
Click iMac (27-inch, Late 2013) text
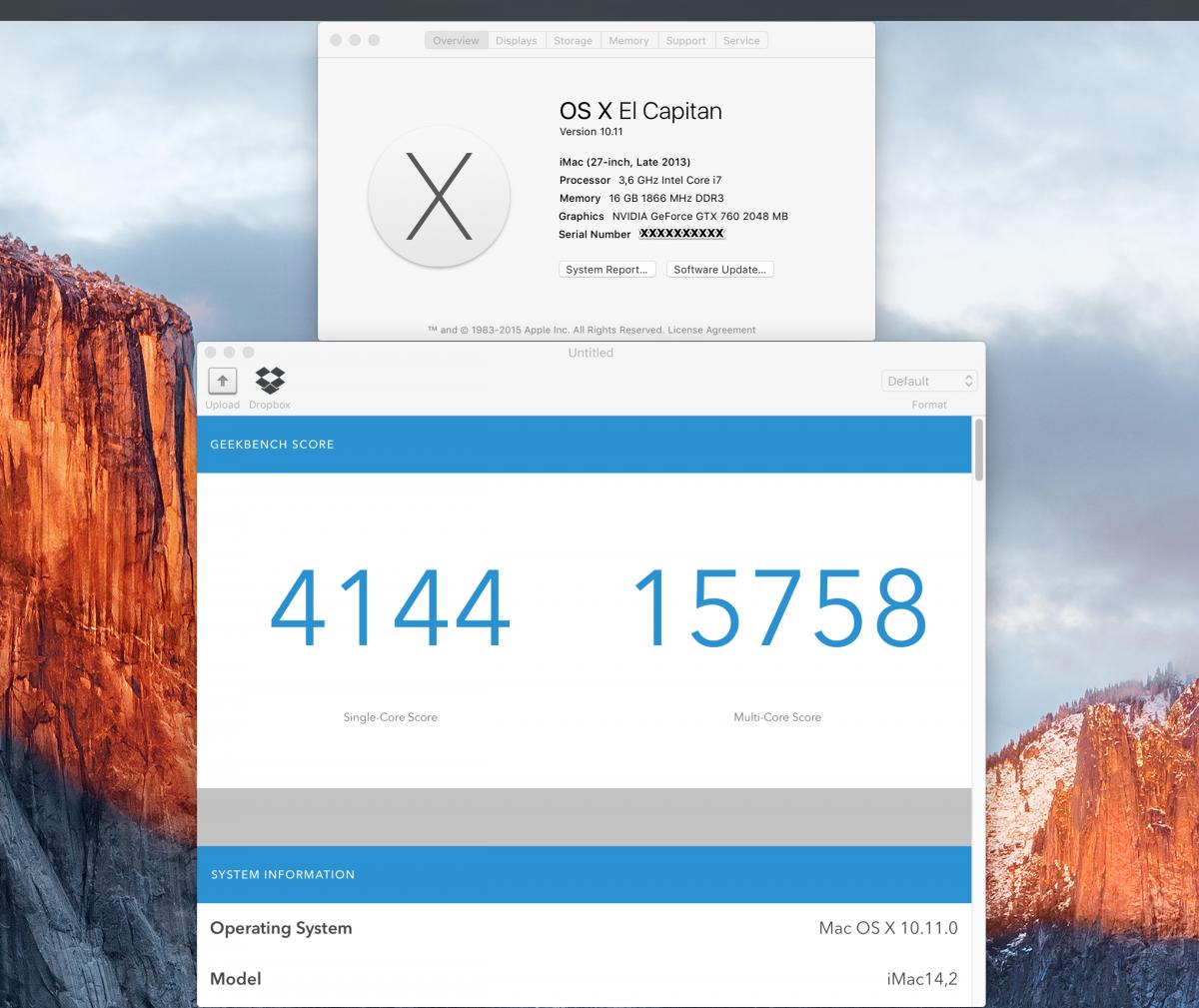(624, 162)
